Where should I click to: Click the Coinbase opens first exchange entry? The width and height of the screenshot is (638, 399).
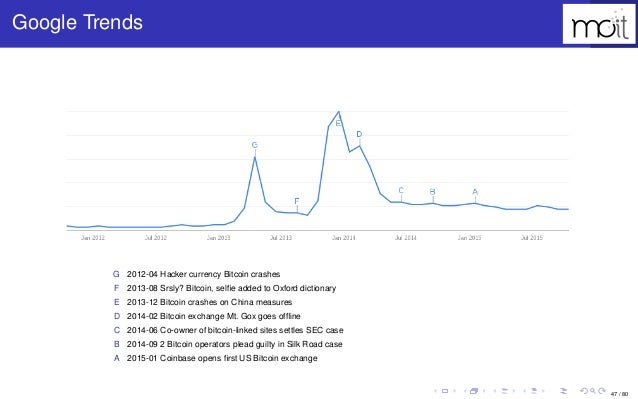222,358
